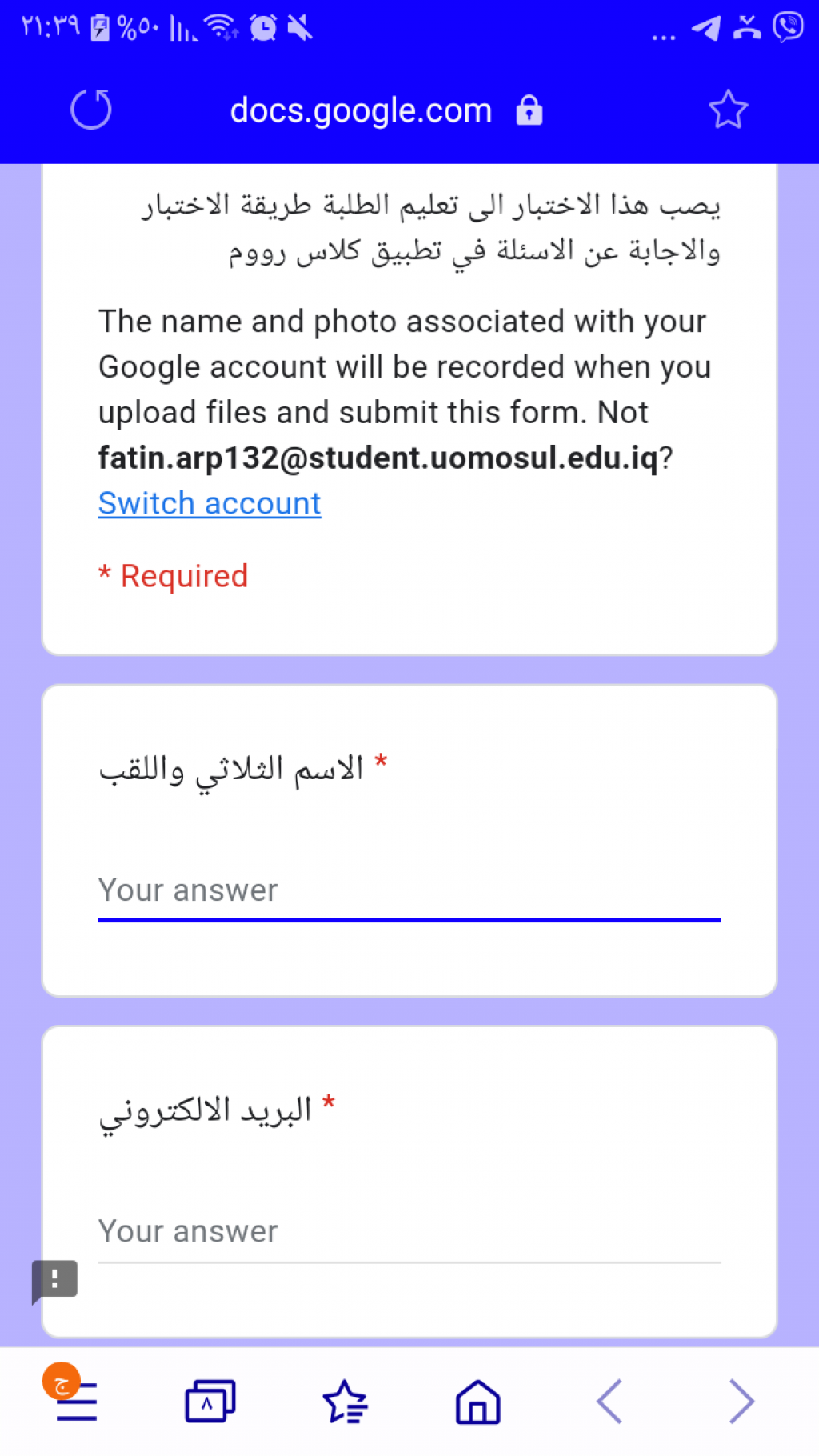819x1456 pixels.
Task: Tap the alarm clock status icon
Action: (x=263, y=28)
